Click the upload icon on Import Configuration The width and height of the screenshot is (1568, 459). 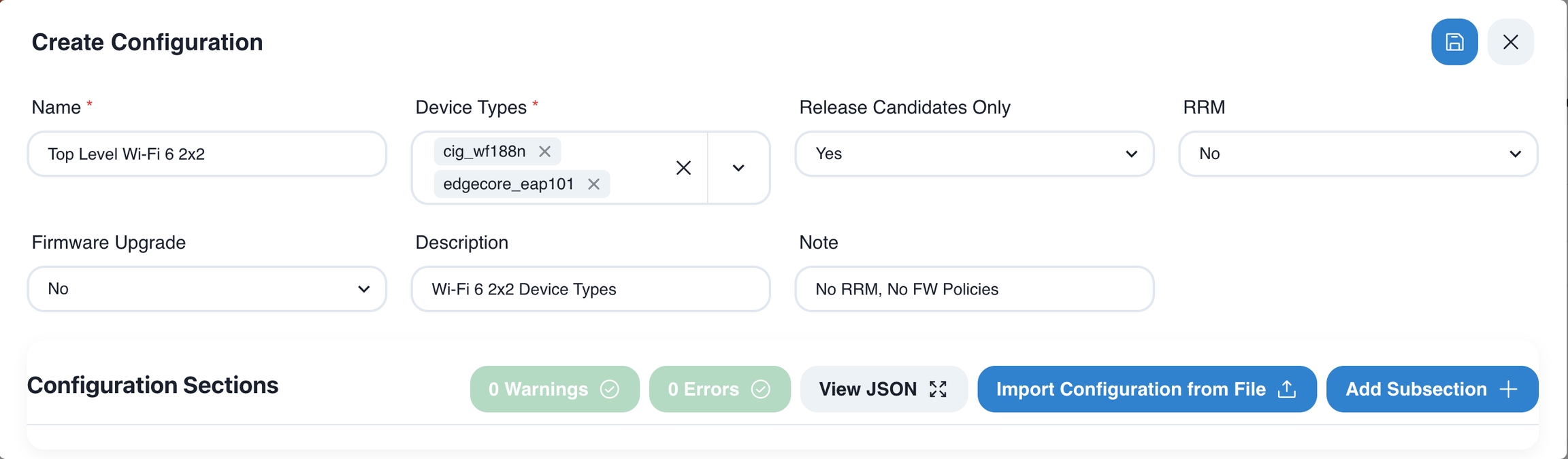pyautogui.click(x=1286, y=389)
